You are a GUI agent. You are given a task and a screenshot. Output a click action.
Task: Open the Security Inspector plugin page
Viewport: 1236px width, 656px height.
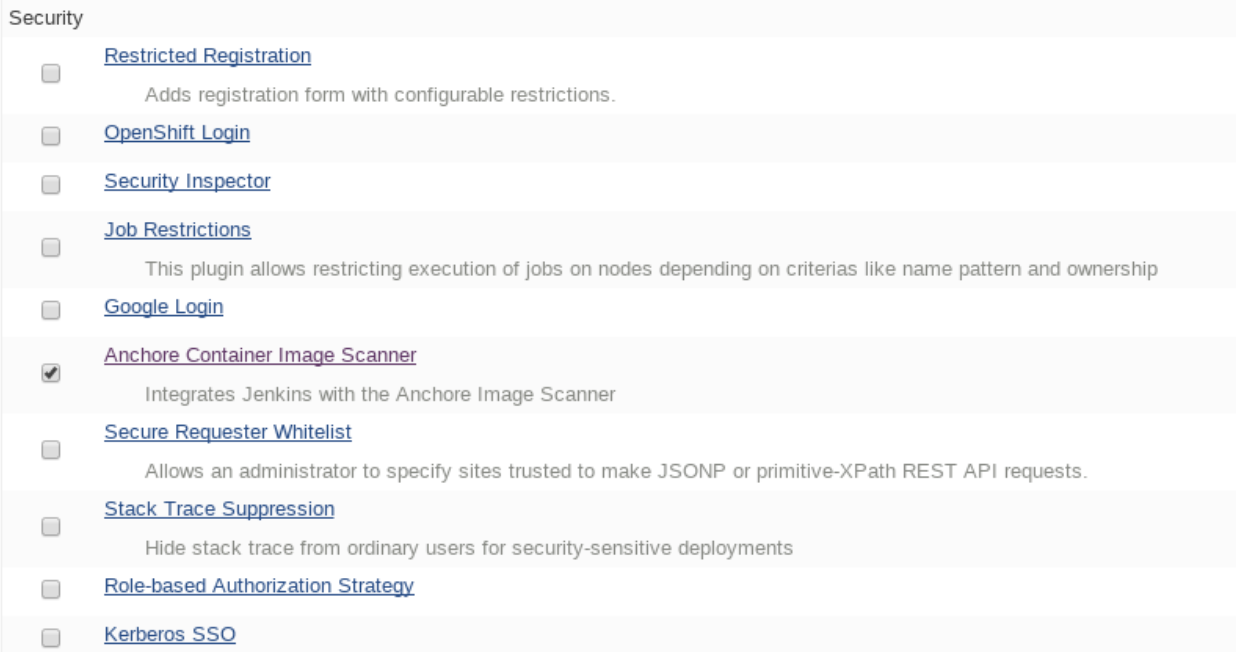pyautogui.click(x=187, y=181)
